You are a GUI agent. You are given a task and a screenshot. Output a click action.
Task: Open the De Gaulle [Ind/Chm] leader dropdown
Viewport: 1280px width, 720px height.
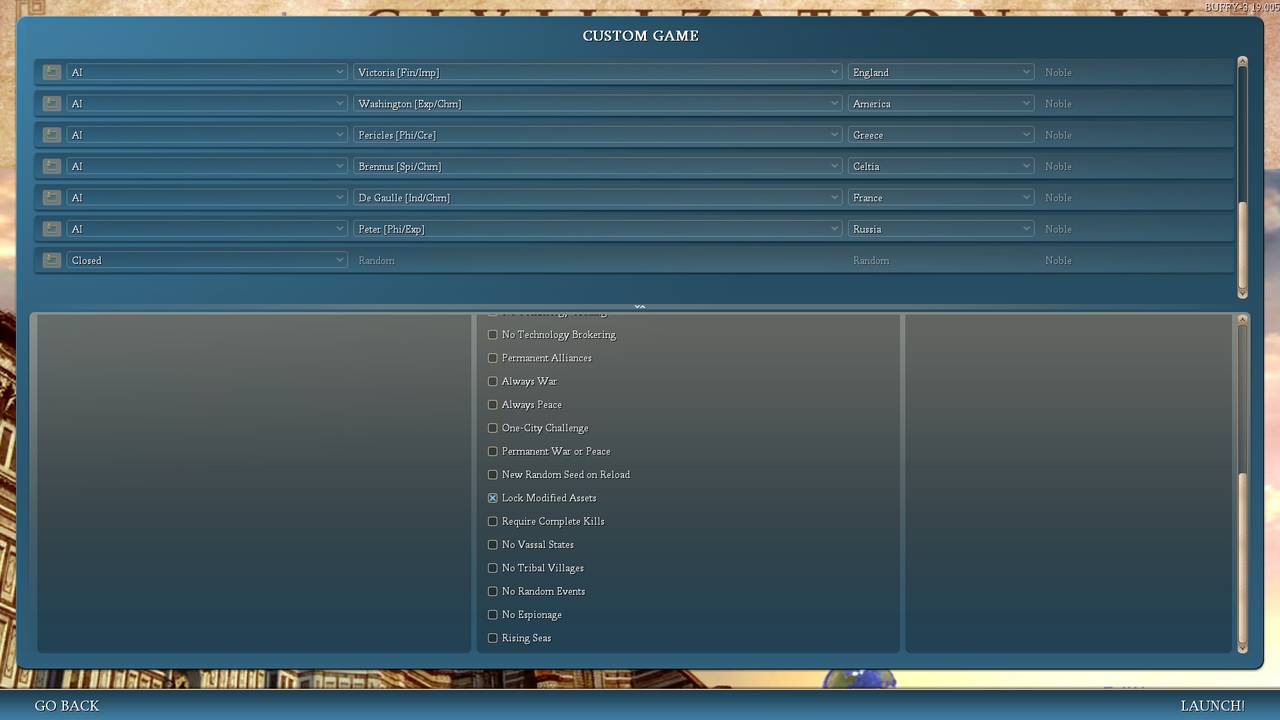[597, 197]
